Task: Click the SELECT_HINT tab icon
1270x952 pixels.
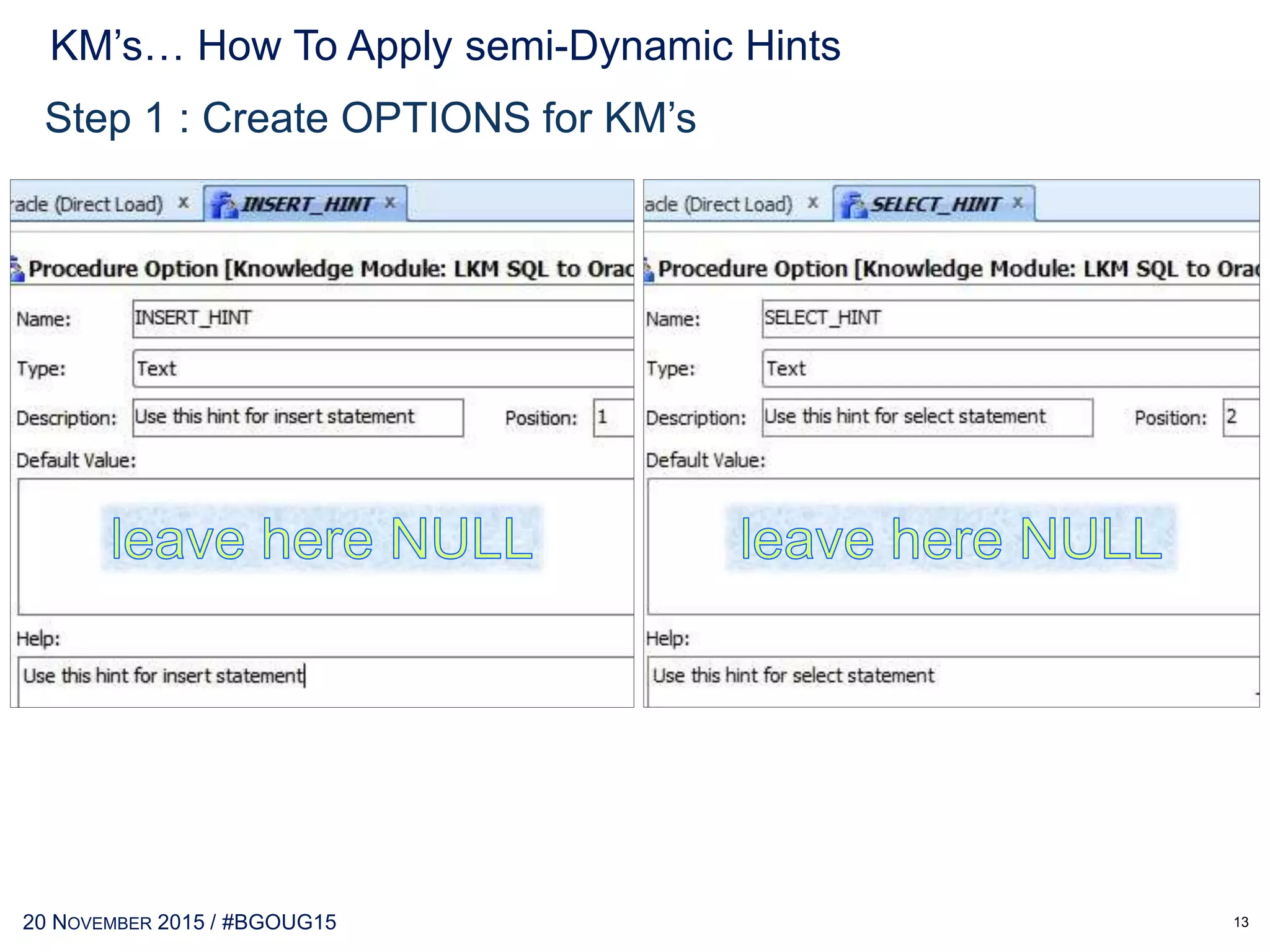Action: 854,205
